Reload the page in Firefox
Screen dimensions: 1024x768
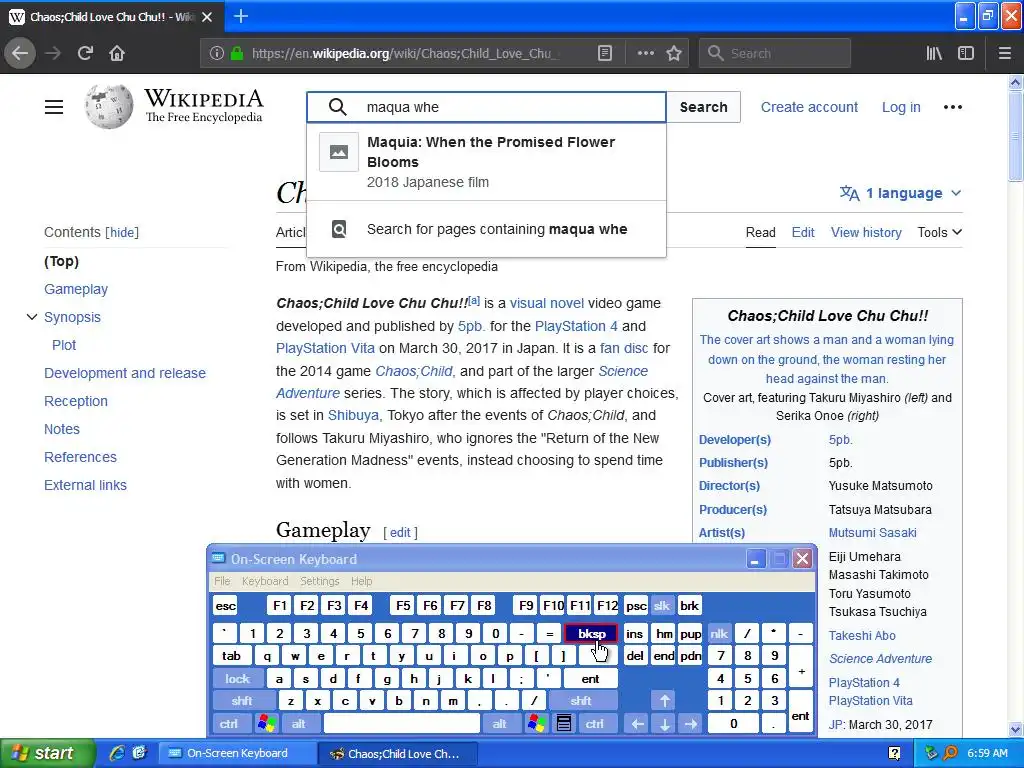(85, 53)
